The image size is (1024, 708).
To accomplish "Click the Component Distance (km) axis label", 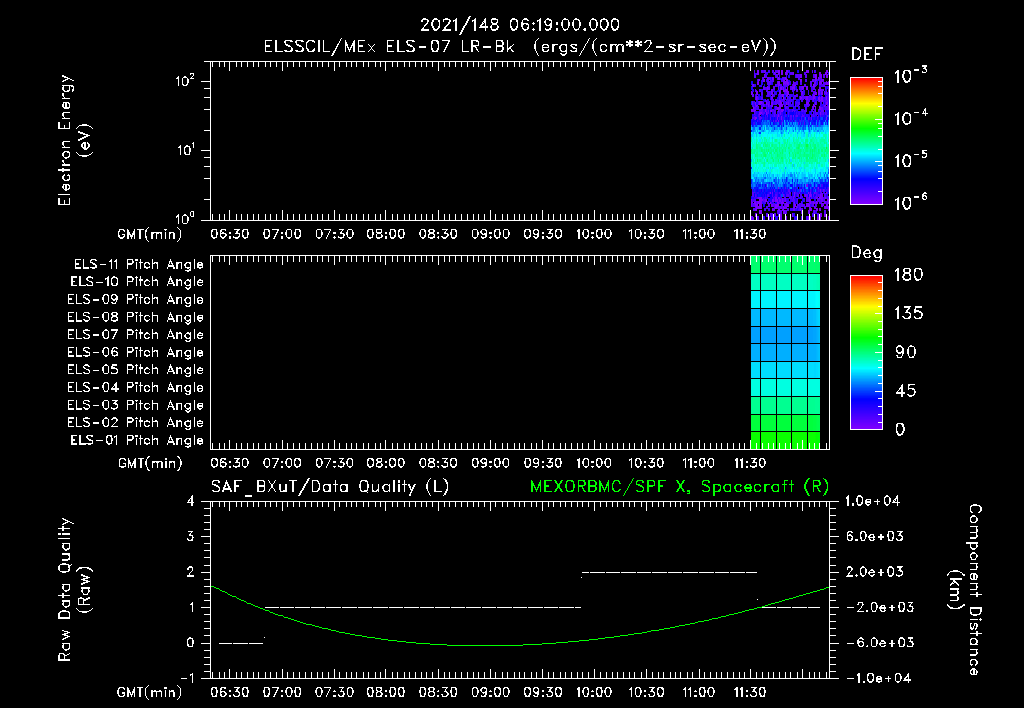I will [965, 590].
